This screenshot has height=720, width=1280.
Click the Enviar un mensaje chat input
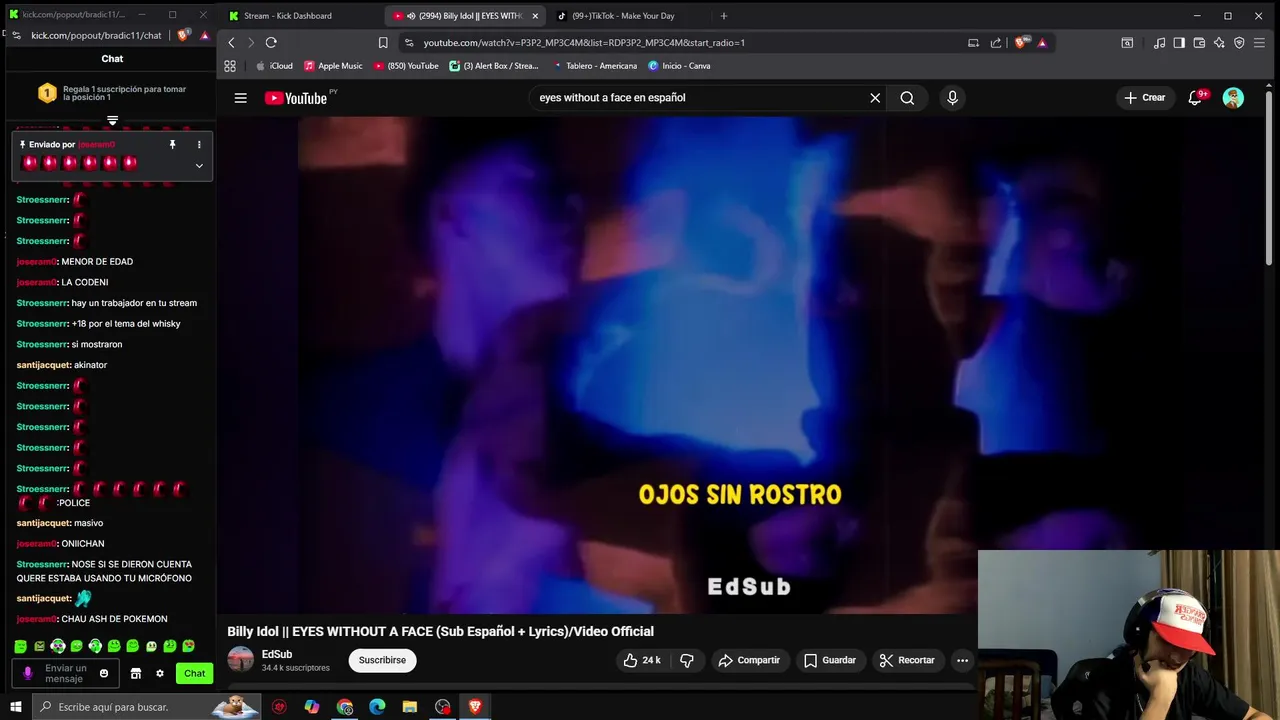coord(66,673)
